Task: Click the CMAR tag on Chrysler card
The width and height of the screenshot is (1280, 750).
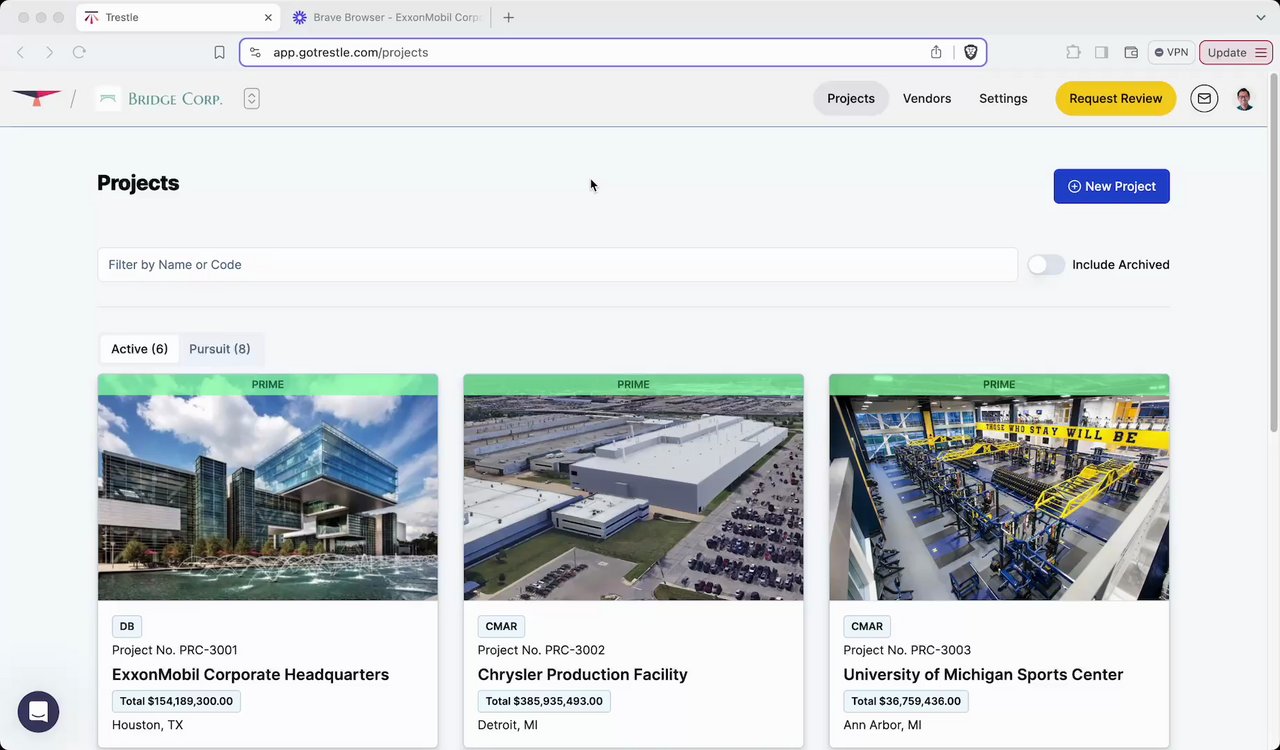Action: (501, 627)
